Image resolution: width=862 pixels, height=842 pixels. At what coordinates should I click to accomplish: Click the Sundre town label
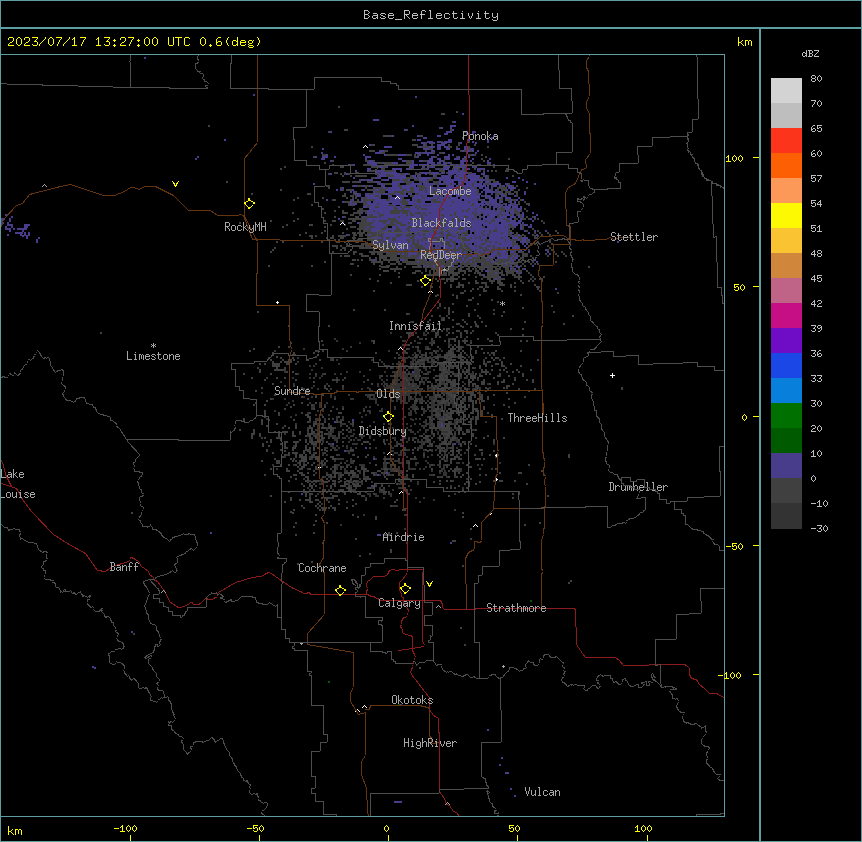tap(292, 391)
